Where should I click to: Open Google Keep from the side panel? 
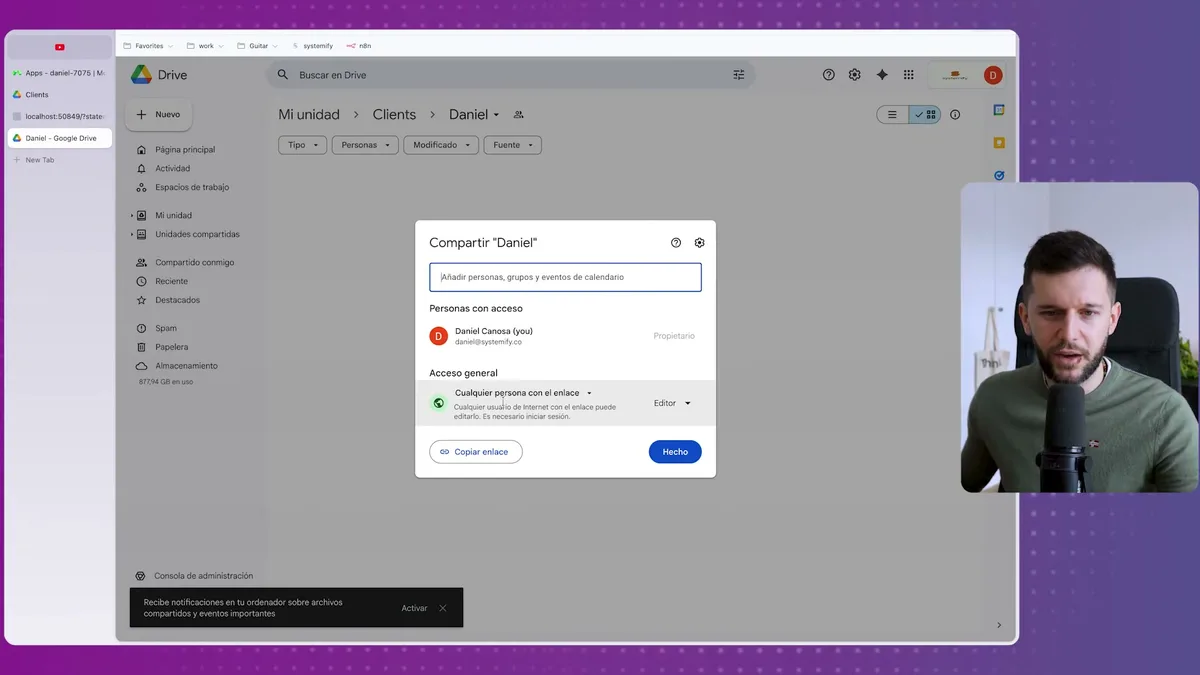click(x=998, y=143)
